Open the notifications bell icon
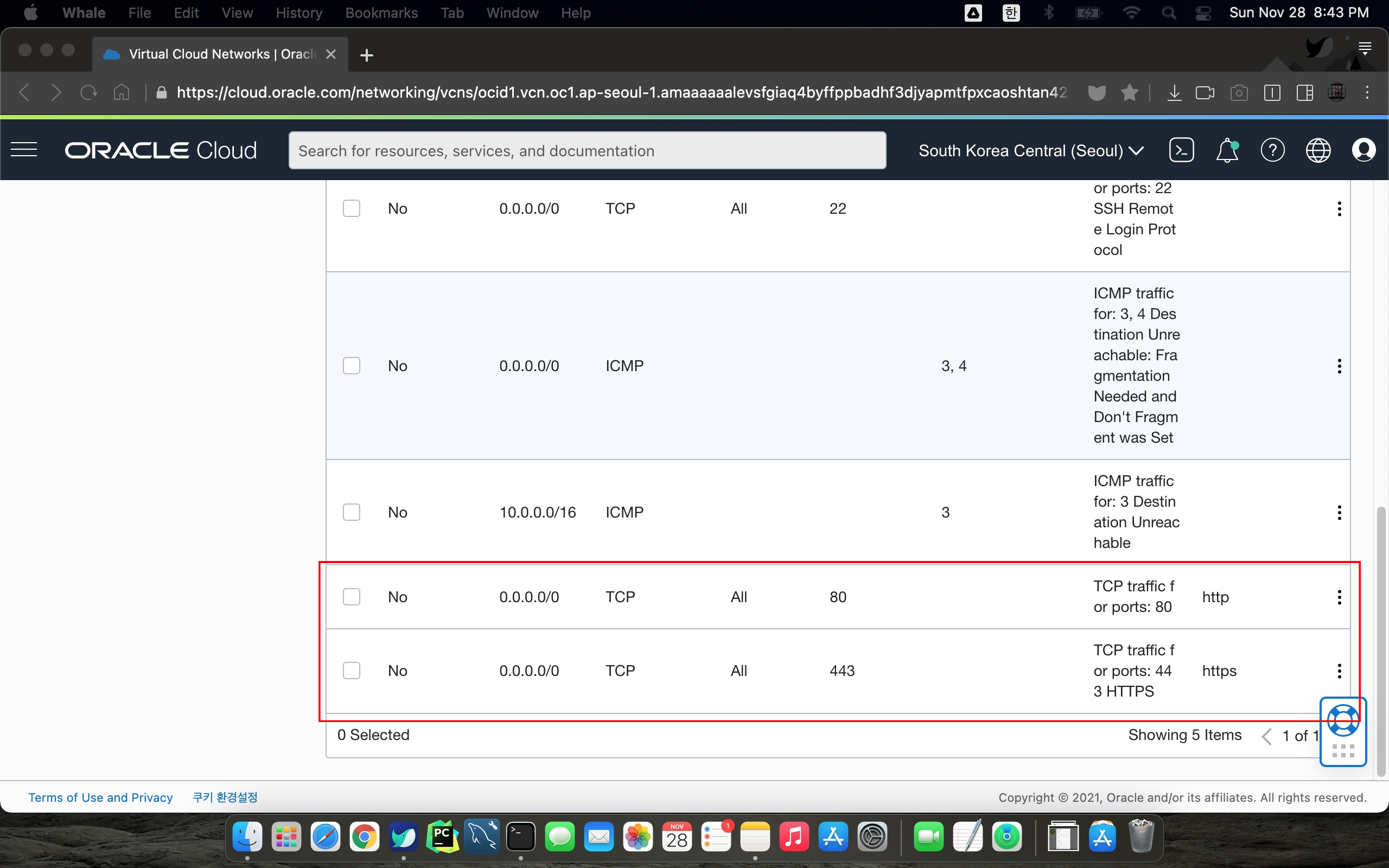This screenshot has height=868, width=1389. click(1227, 150)
